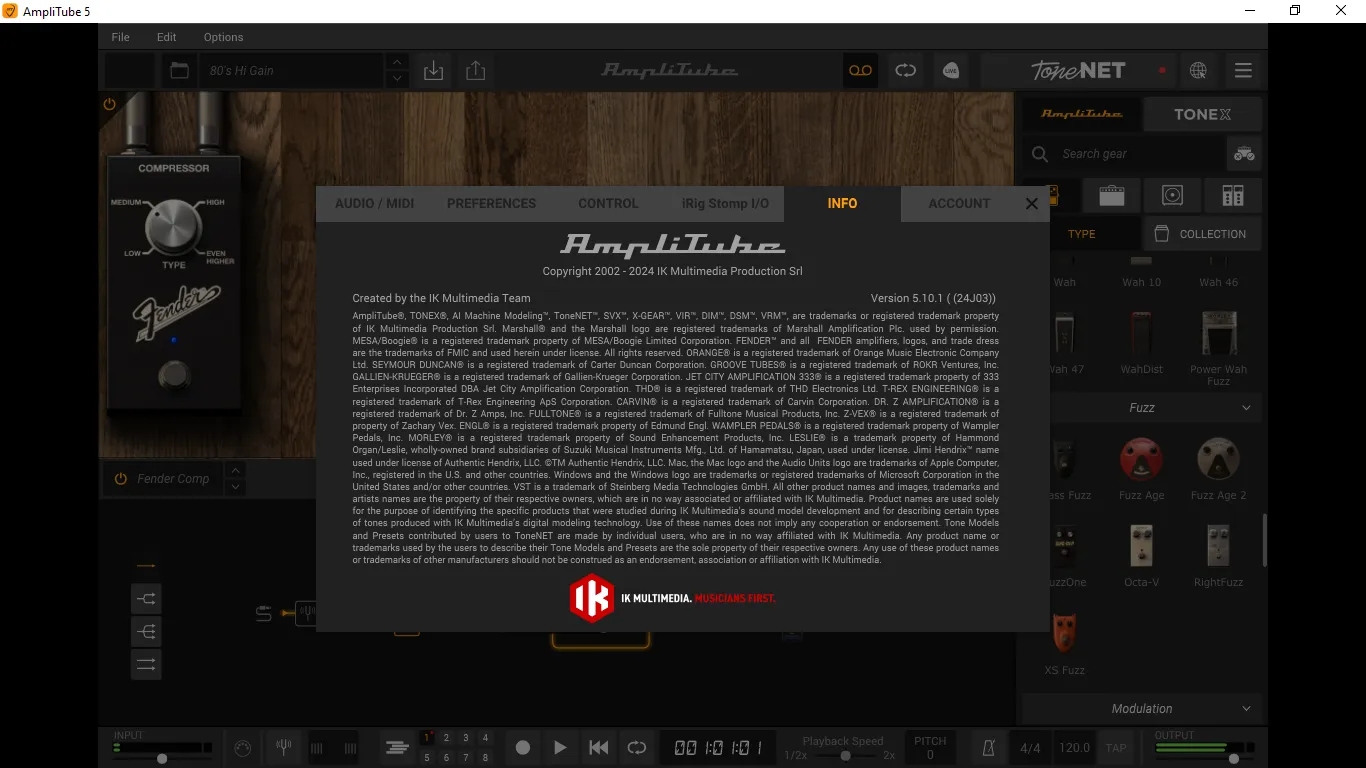Switch browser to TYPE view
Viewport: 1366px width, 768px height.
coord(1081,234)
